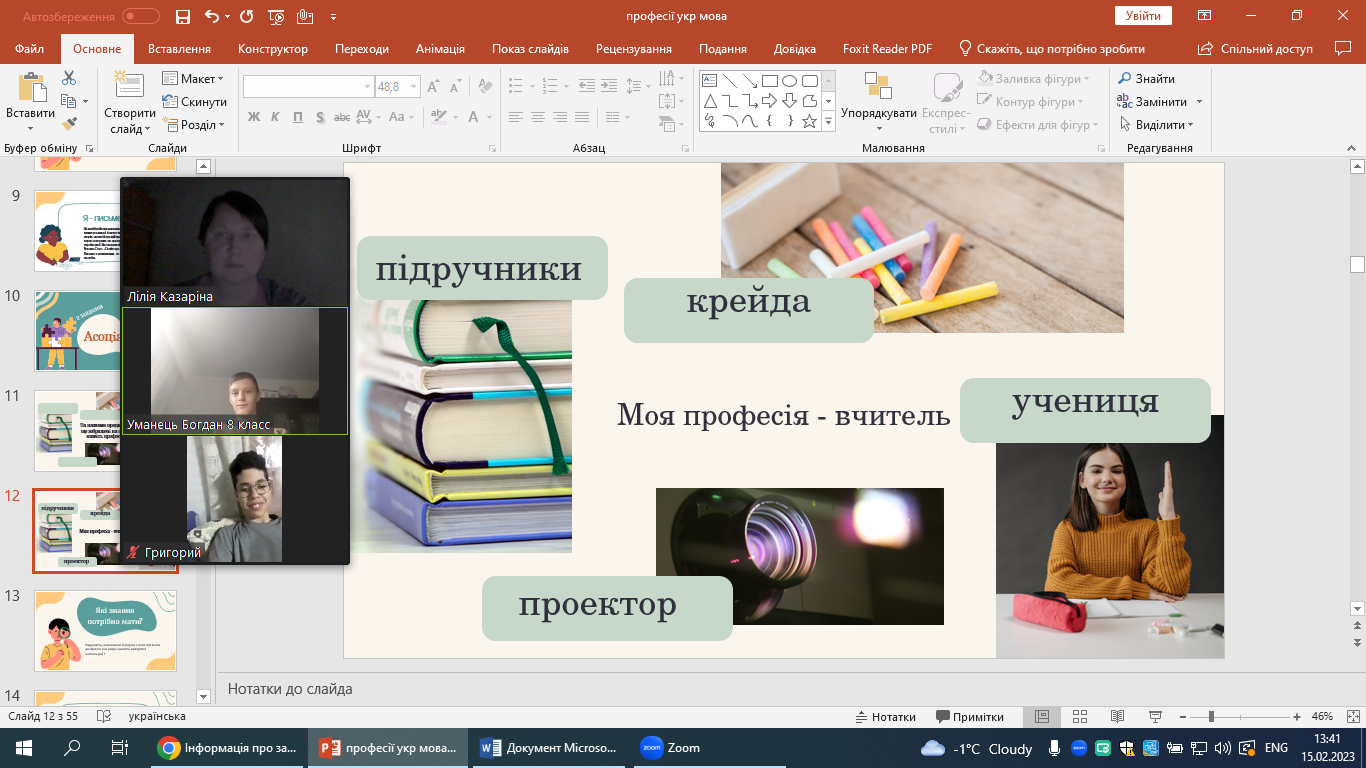Image resolution: width=1366 pixels, height=768 pixels.
Task: Click Знайти find button
Action: (x=1146, y=79)
